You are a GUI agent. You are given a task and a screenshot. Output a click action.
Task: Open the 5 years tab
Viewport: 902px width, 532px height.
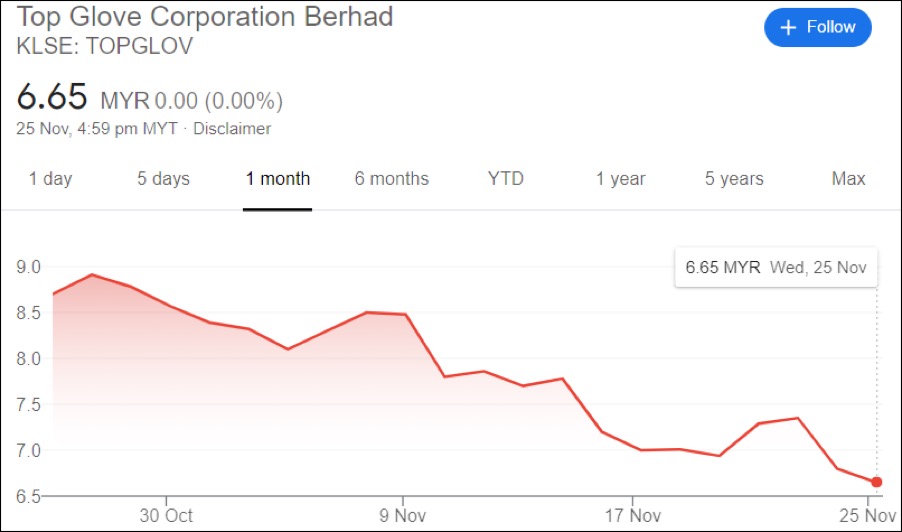tap(734, 179)
